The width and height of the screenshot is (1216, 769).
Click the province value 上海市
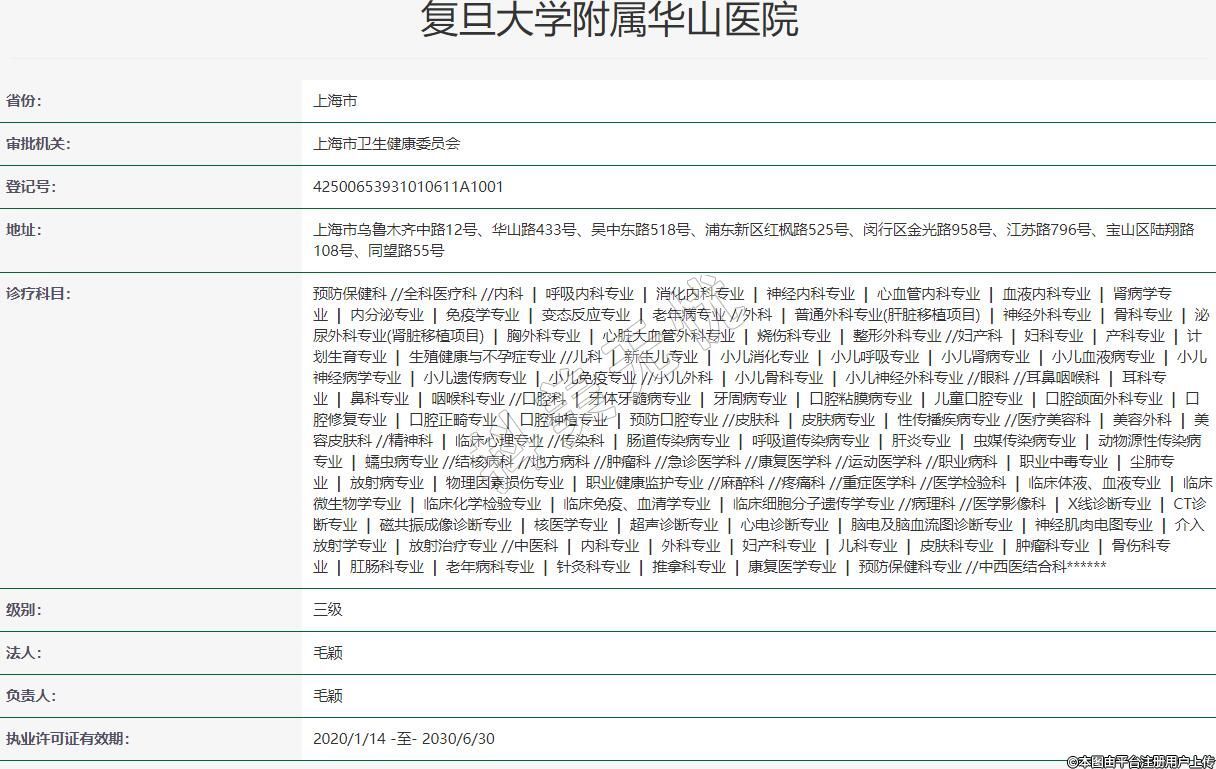335,101
